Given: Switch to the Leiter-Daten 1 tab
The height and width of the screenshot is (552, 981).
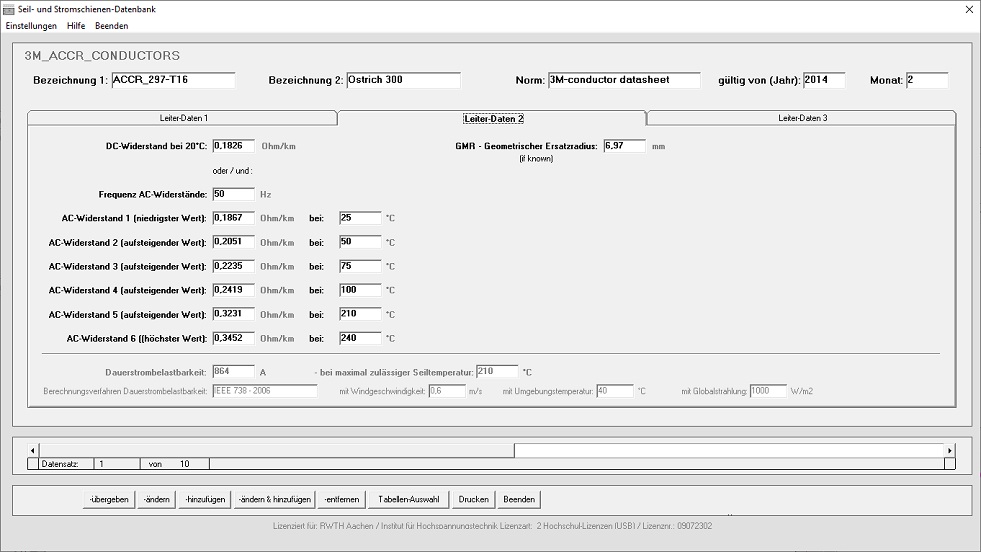Looking at the screenshot, I should (183, 118).
